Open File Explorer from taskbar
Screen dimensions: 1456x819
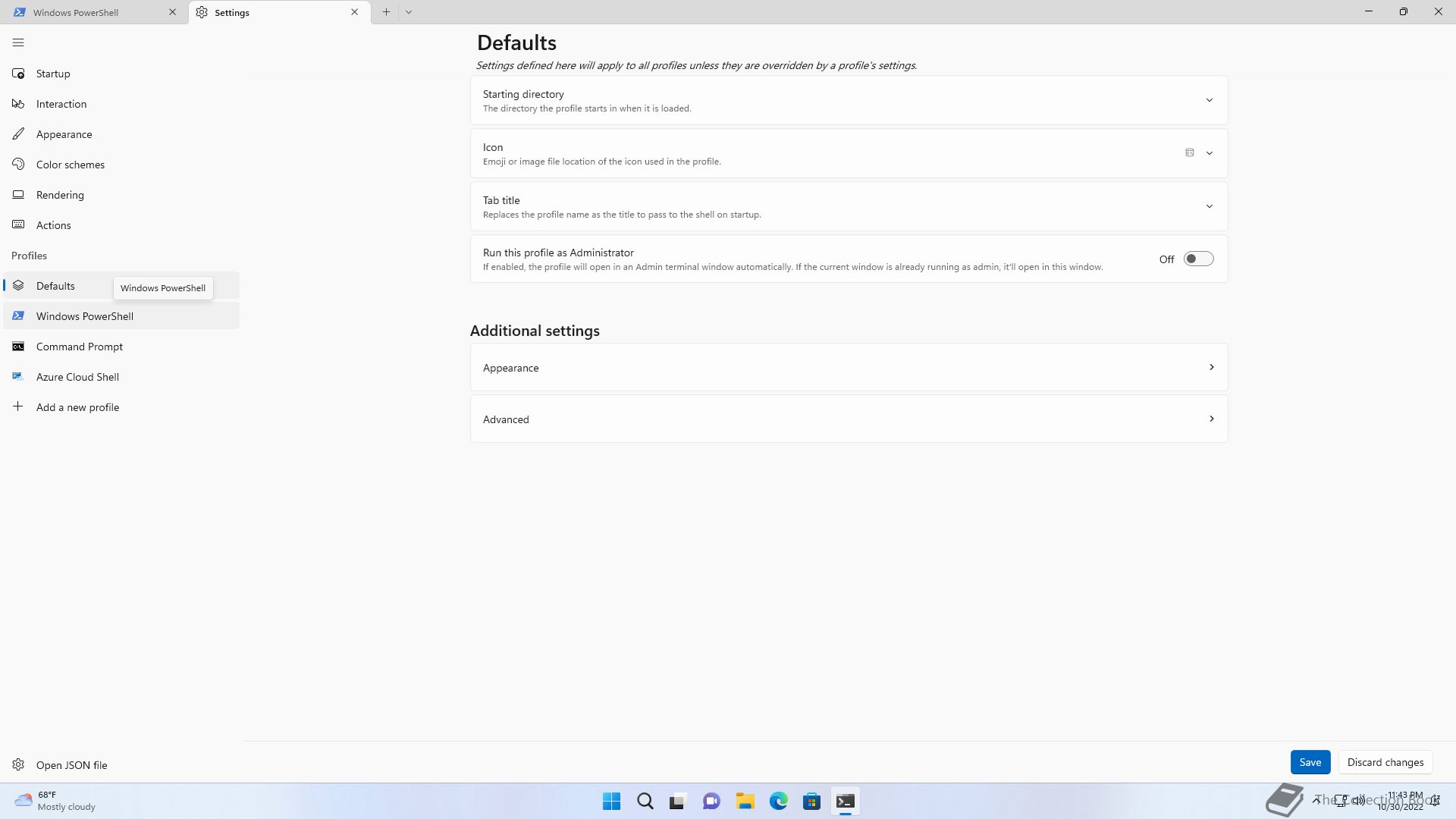[x=745, y=802]
